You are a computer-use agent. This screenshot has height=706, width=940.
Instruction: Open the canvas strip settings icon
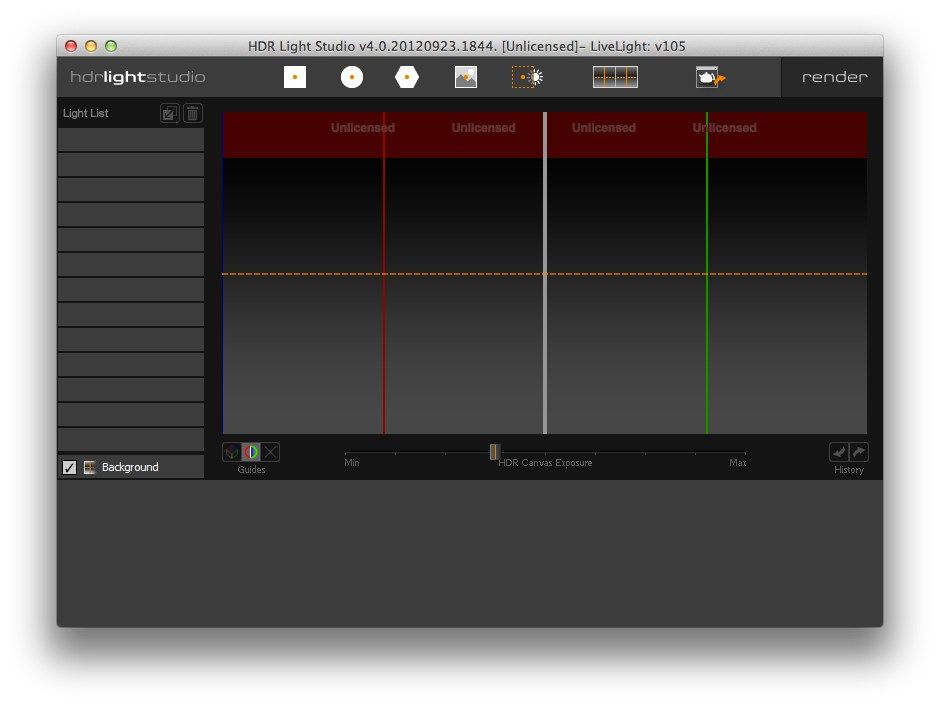pyautogui.click(x=615, y=77)
